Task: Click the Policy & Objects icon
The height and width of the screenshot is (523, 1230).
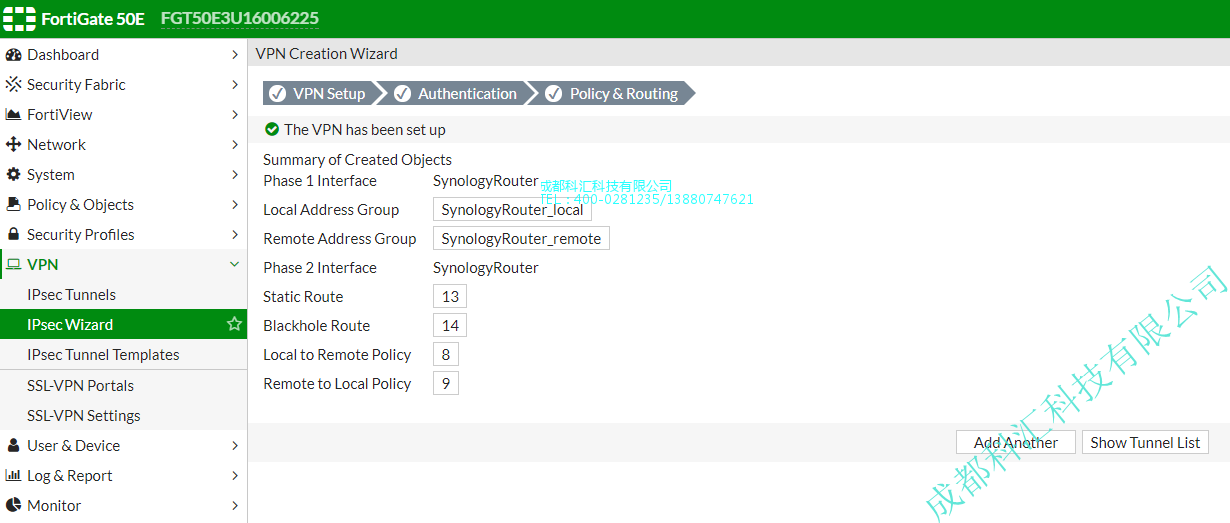Action: click(14, 205)
